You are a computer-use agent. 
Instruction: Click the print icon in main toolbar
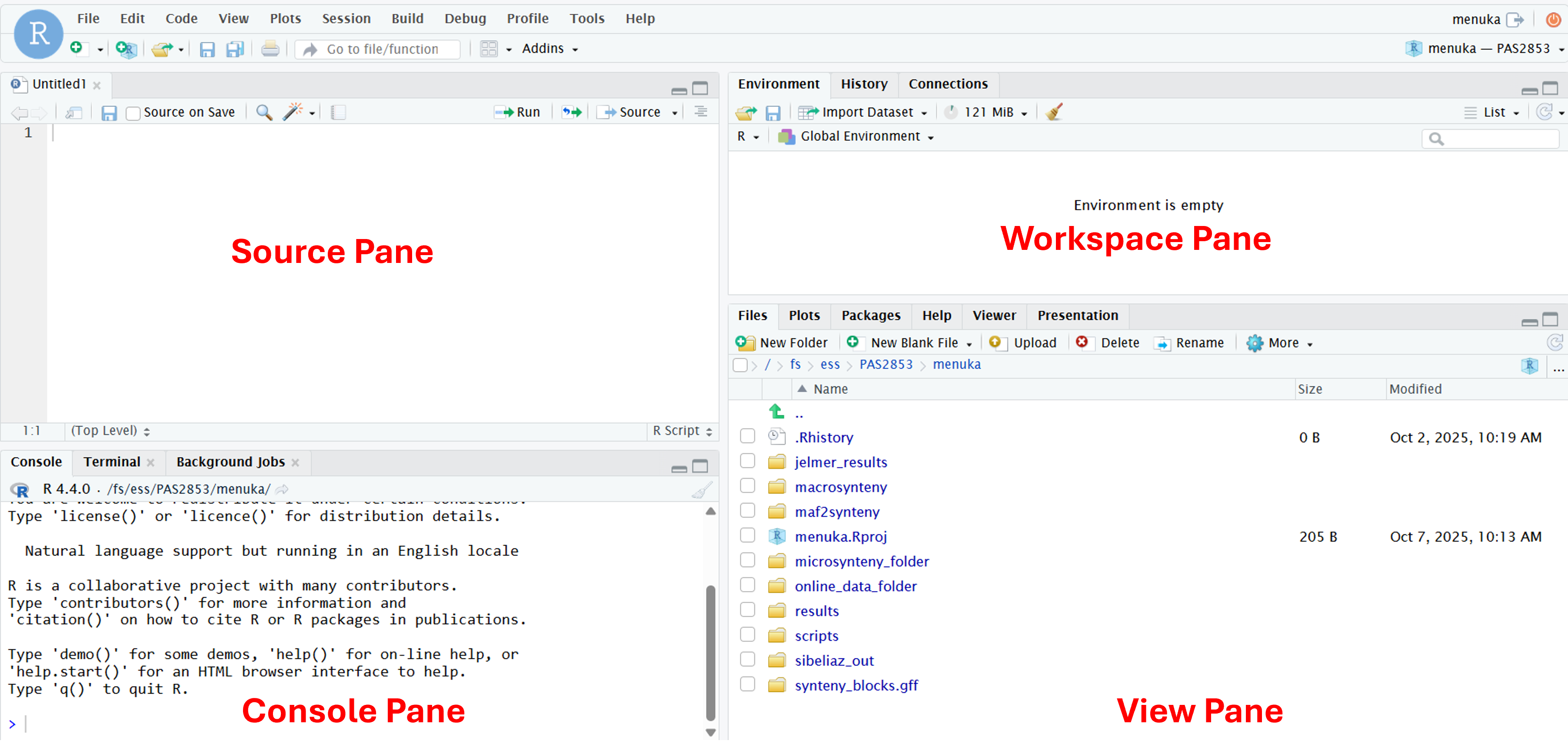(270, 49)
